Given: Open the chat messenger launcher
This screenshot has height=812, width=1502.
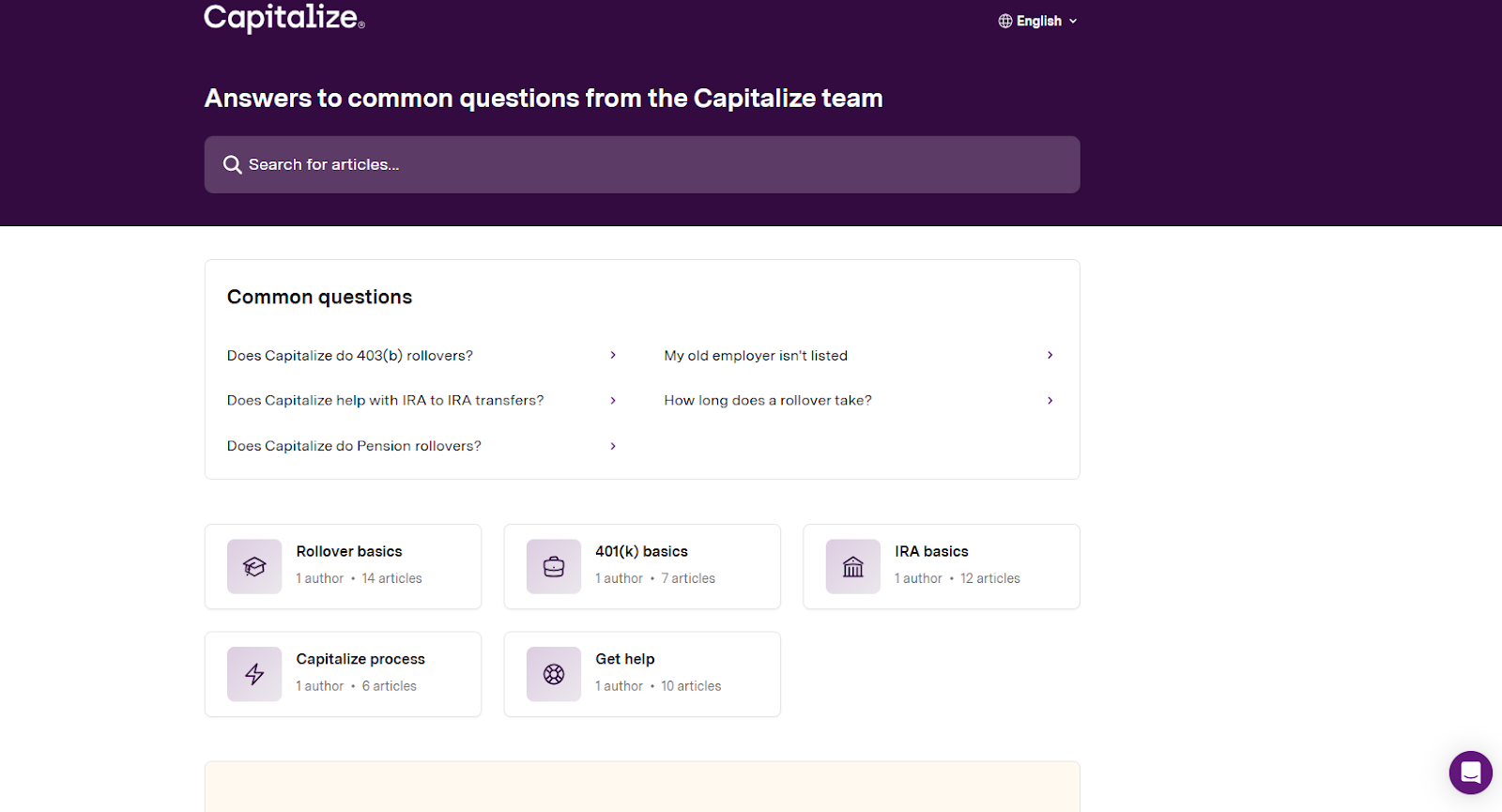Looking at the screenshot, I should [x=1471, y=773].
